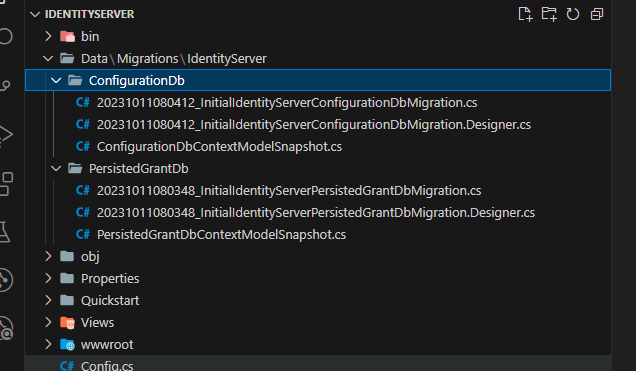Select the Quickstart folder label
This screenshot has height=371, width=636.
(x=110, y=300)
